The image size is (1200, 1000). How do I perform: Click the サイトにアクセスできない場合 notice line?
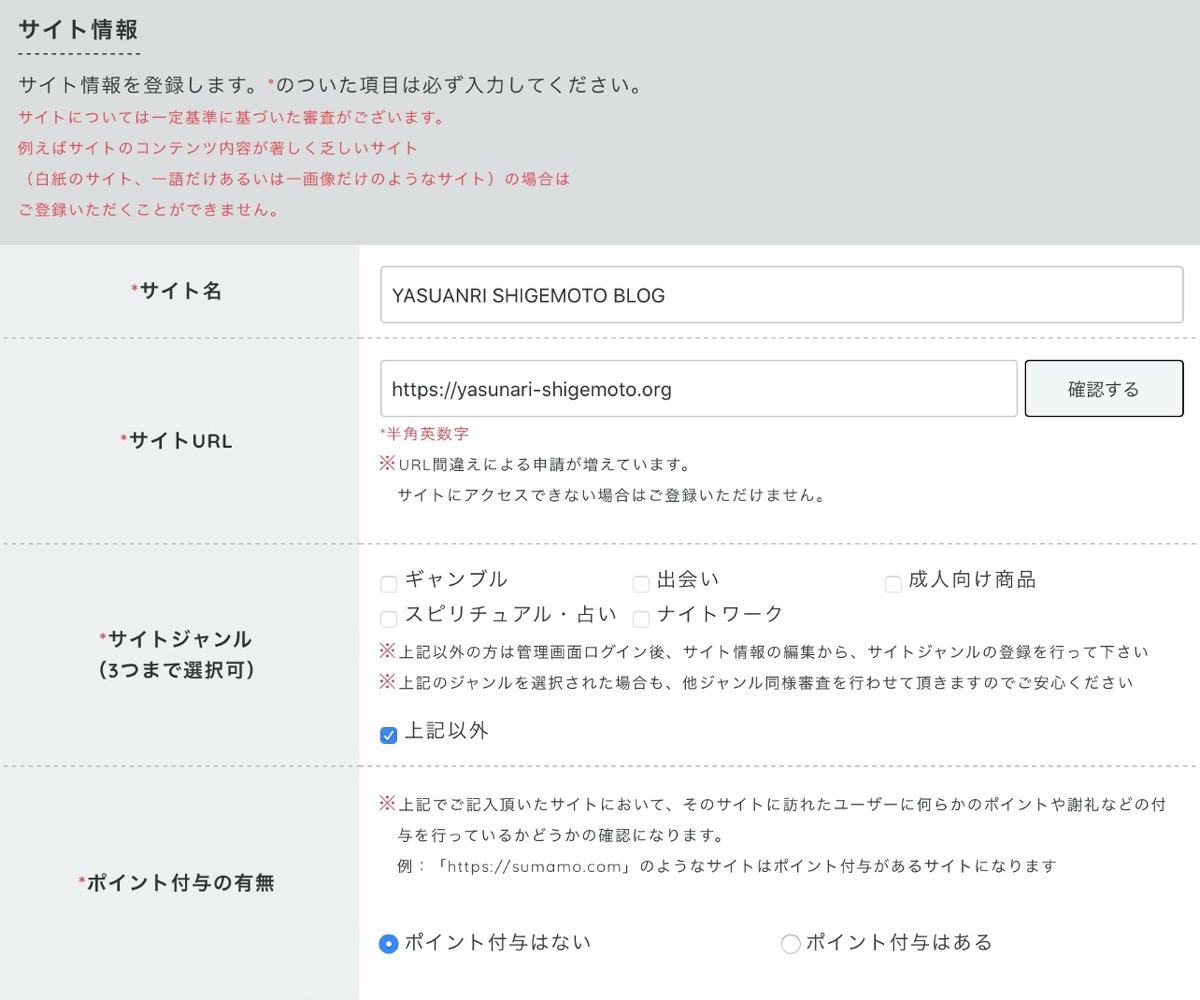pyautogui.click(x=611, y=495)
